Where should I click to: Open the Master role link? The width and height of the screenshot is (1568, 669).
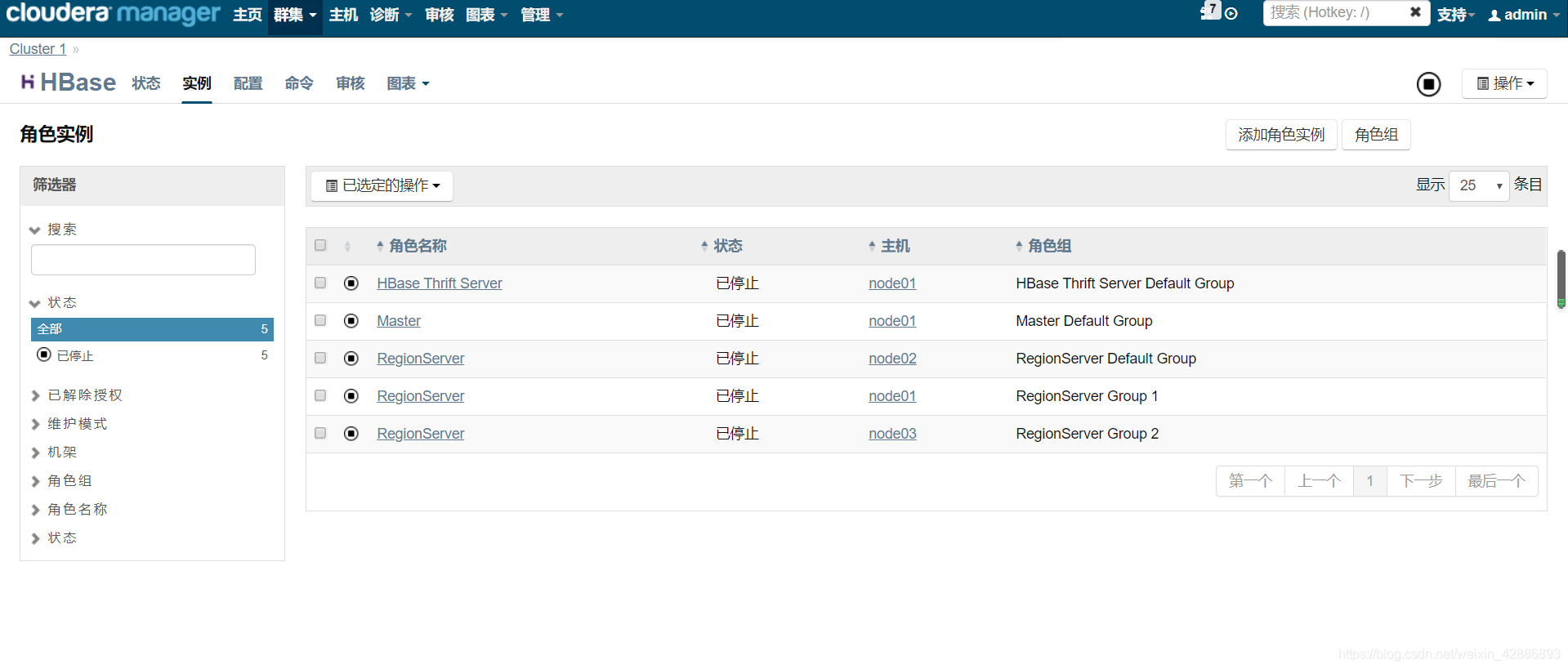tap(399, 321)
